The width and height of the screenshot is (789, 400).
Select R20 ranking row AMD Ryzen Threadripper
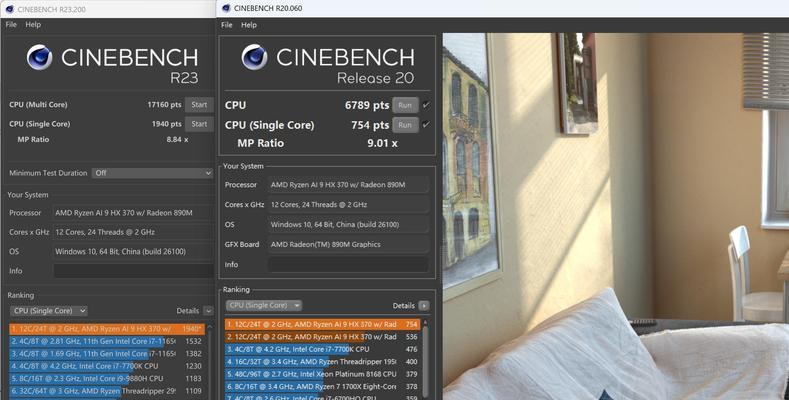(323, 362)
